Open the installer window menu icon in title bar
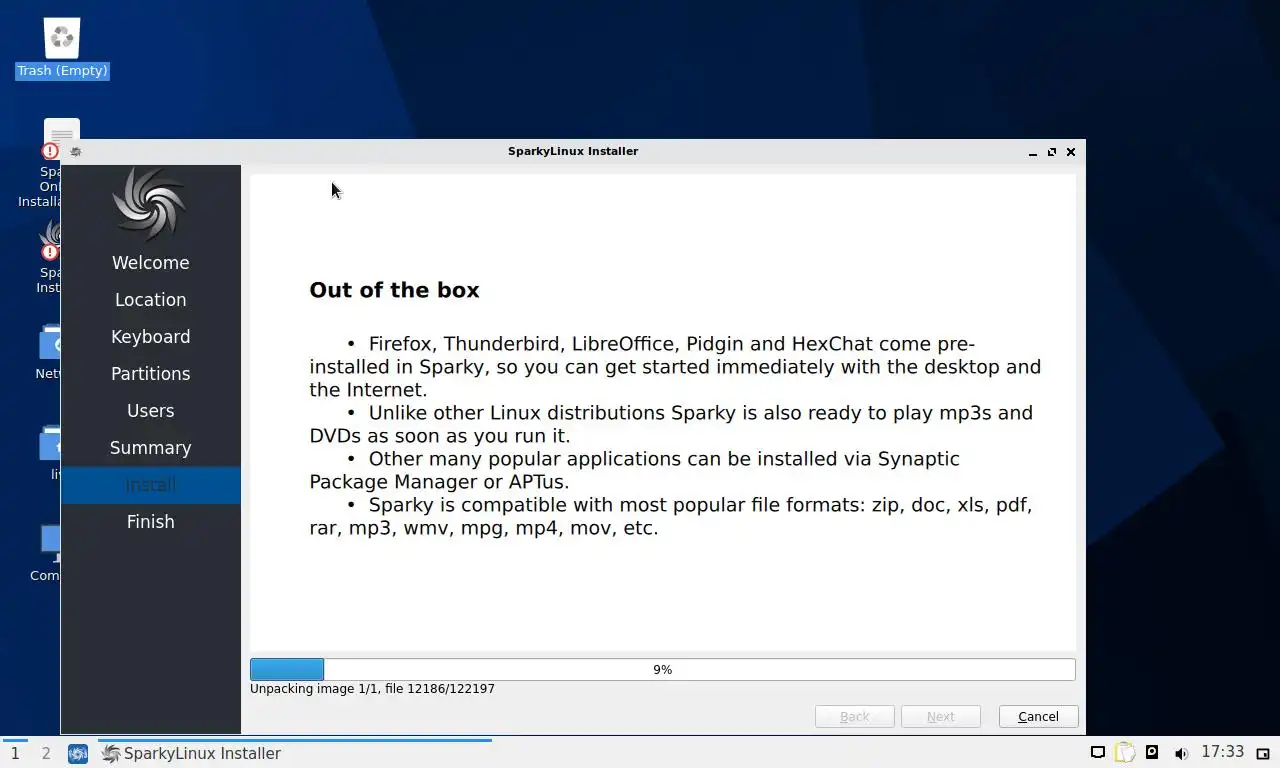Viewport: 1280px width, 768px height. (x=76, y=152)
